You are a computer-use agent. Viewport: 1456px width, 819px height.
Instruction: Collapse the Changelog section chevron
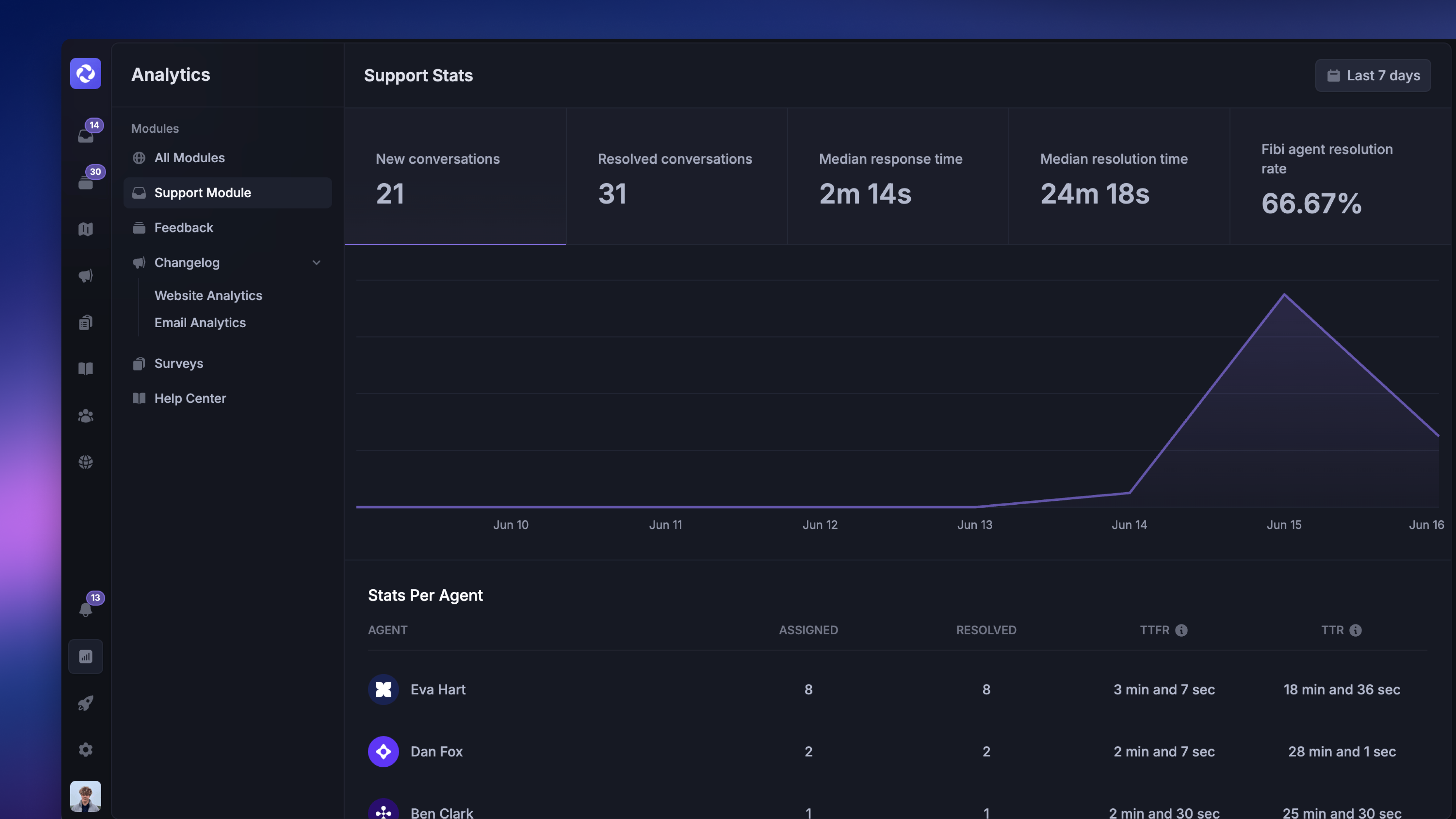point(317,263)
